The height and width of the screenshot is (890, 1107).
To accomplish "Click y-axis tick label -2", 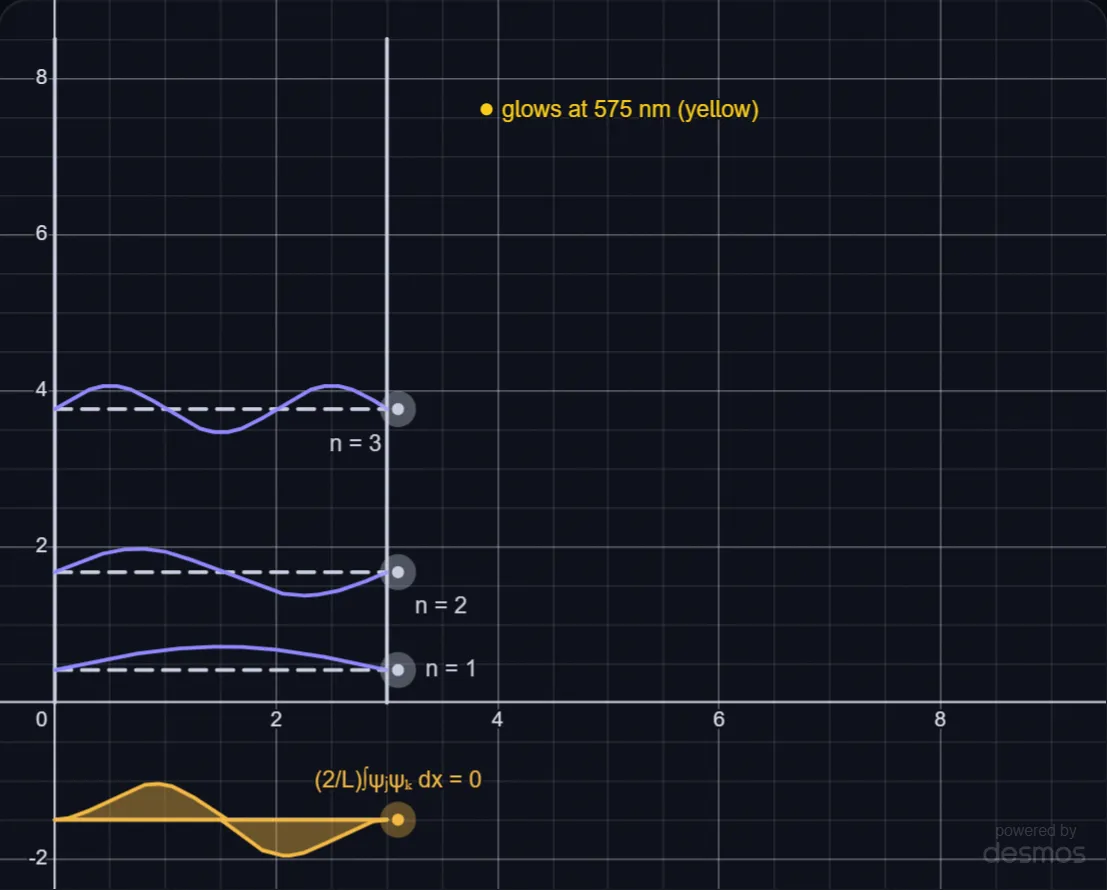I will tap(37, 858).
